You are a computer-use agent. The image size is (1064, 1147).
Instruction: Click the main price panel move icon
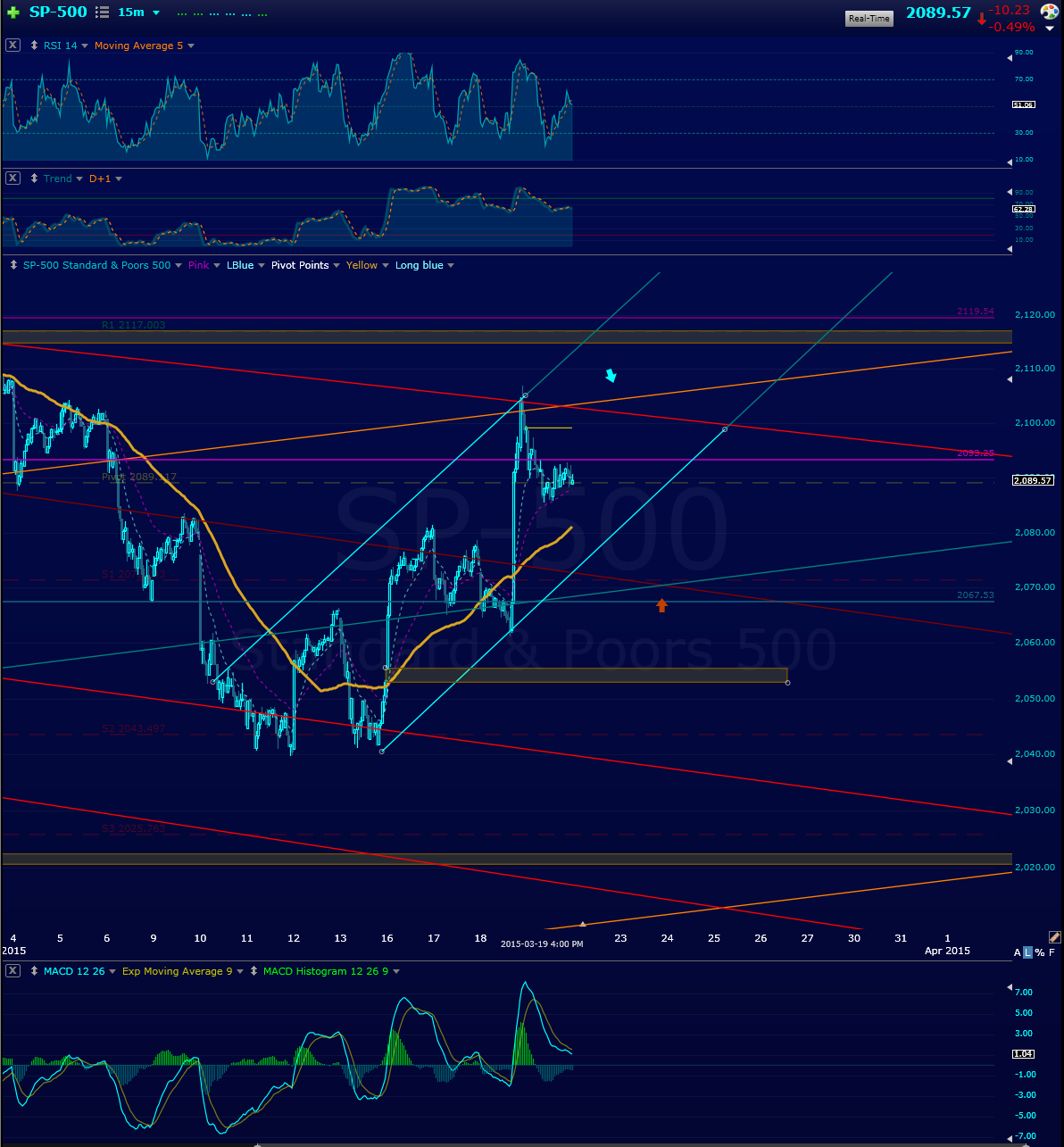pyautogui.click(x=15, y=265)
